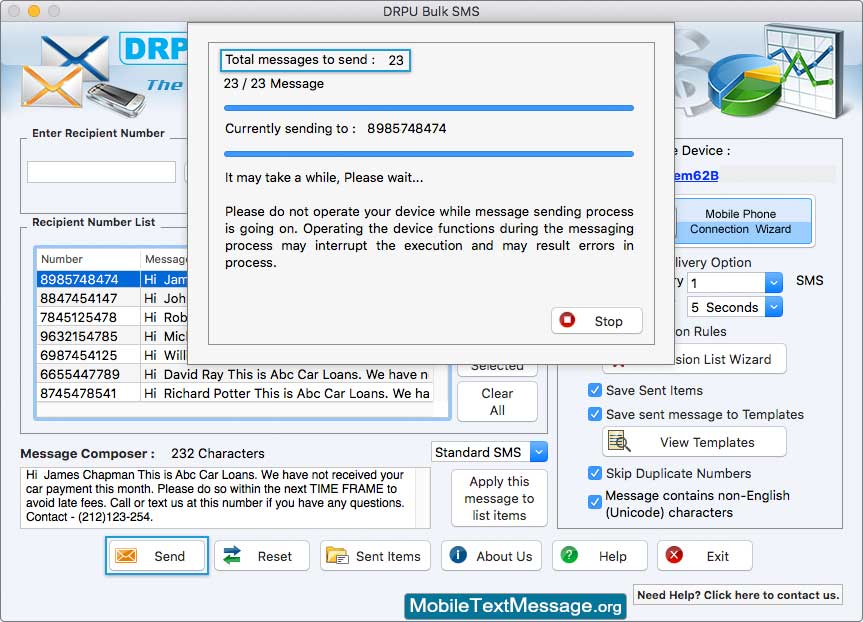Click the em62B device link
The width and height of the screenshot is (863, 622).
tap(696, 176)
